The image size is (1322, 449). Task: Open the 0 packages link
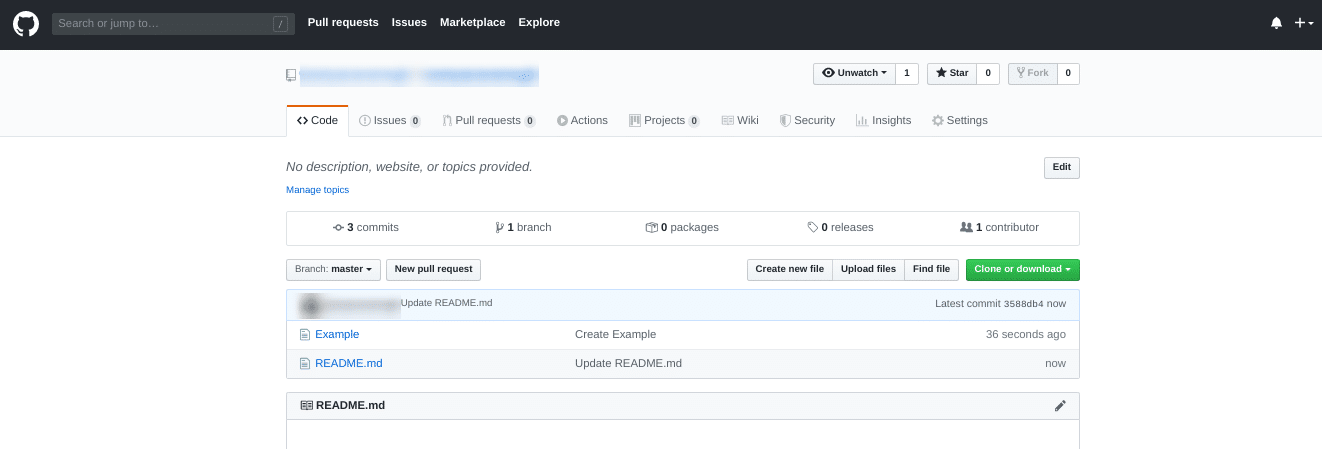(x=682, y=228)
